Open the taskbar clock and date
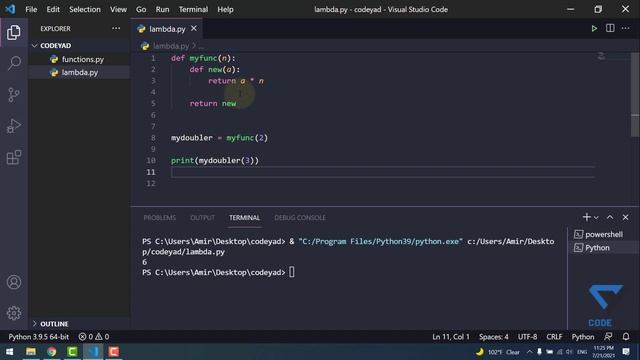640x360 pixels. pyautogui.click(x=604, y=351)
